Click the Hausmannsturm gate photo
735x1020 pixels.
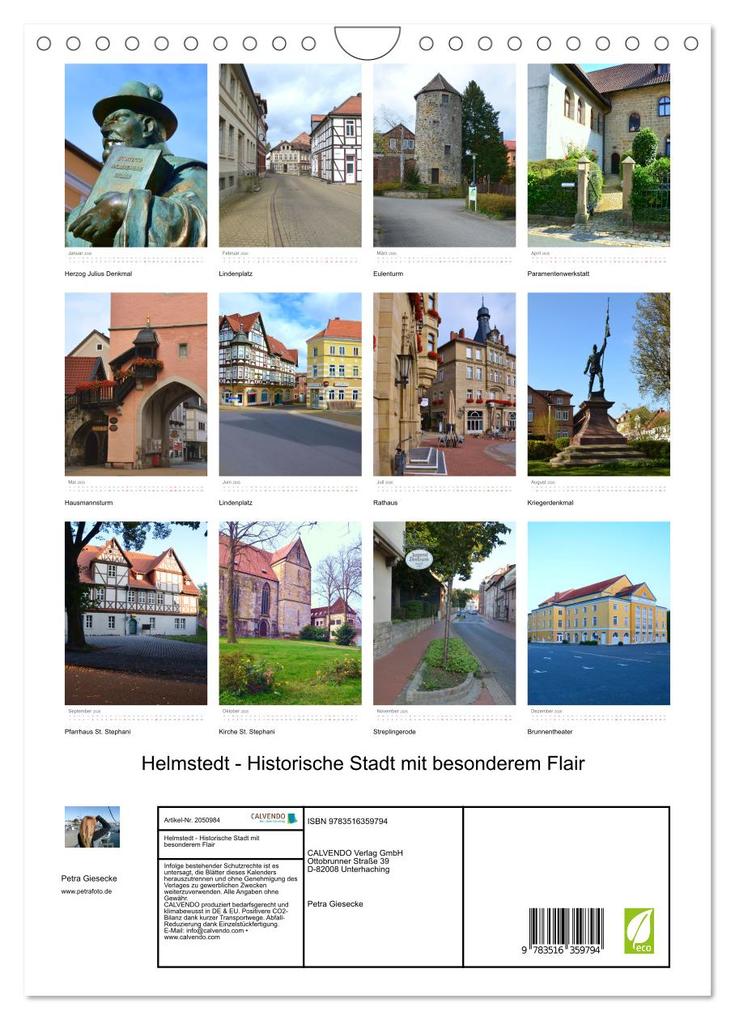(x=136, y=384)
